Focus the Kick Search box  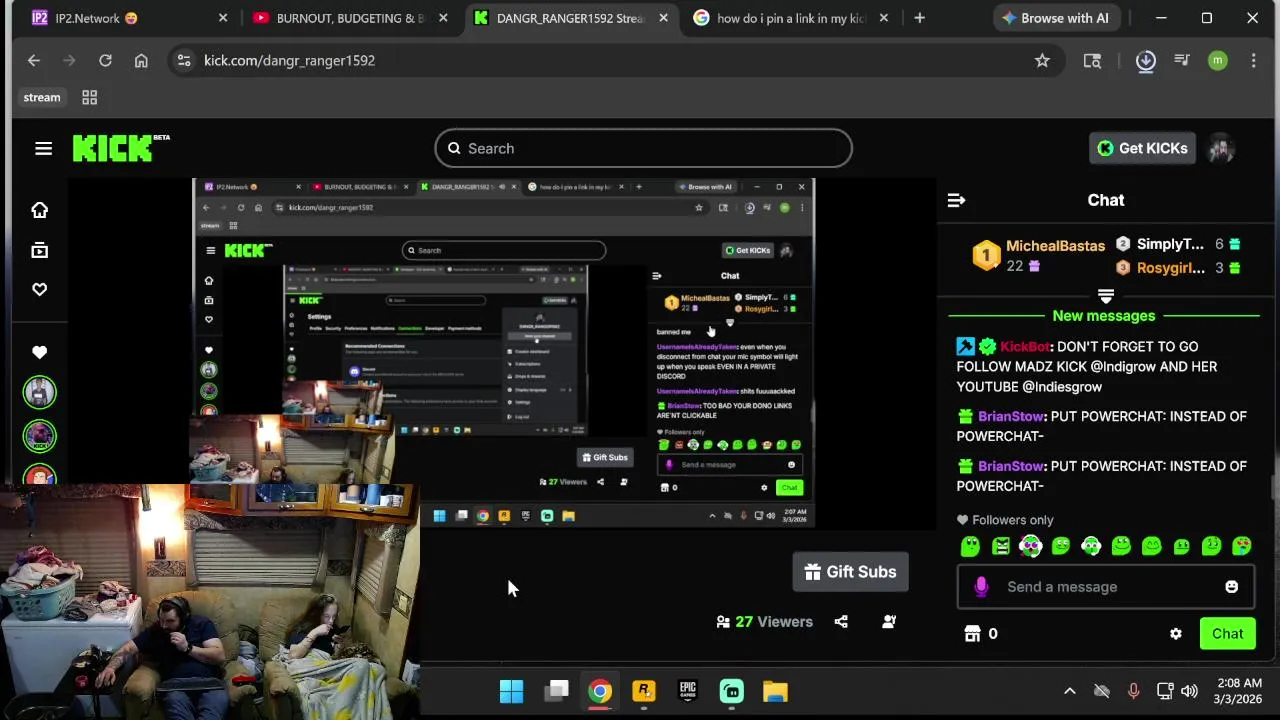pos(643,148)
